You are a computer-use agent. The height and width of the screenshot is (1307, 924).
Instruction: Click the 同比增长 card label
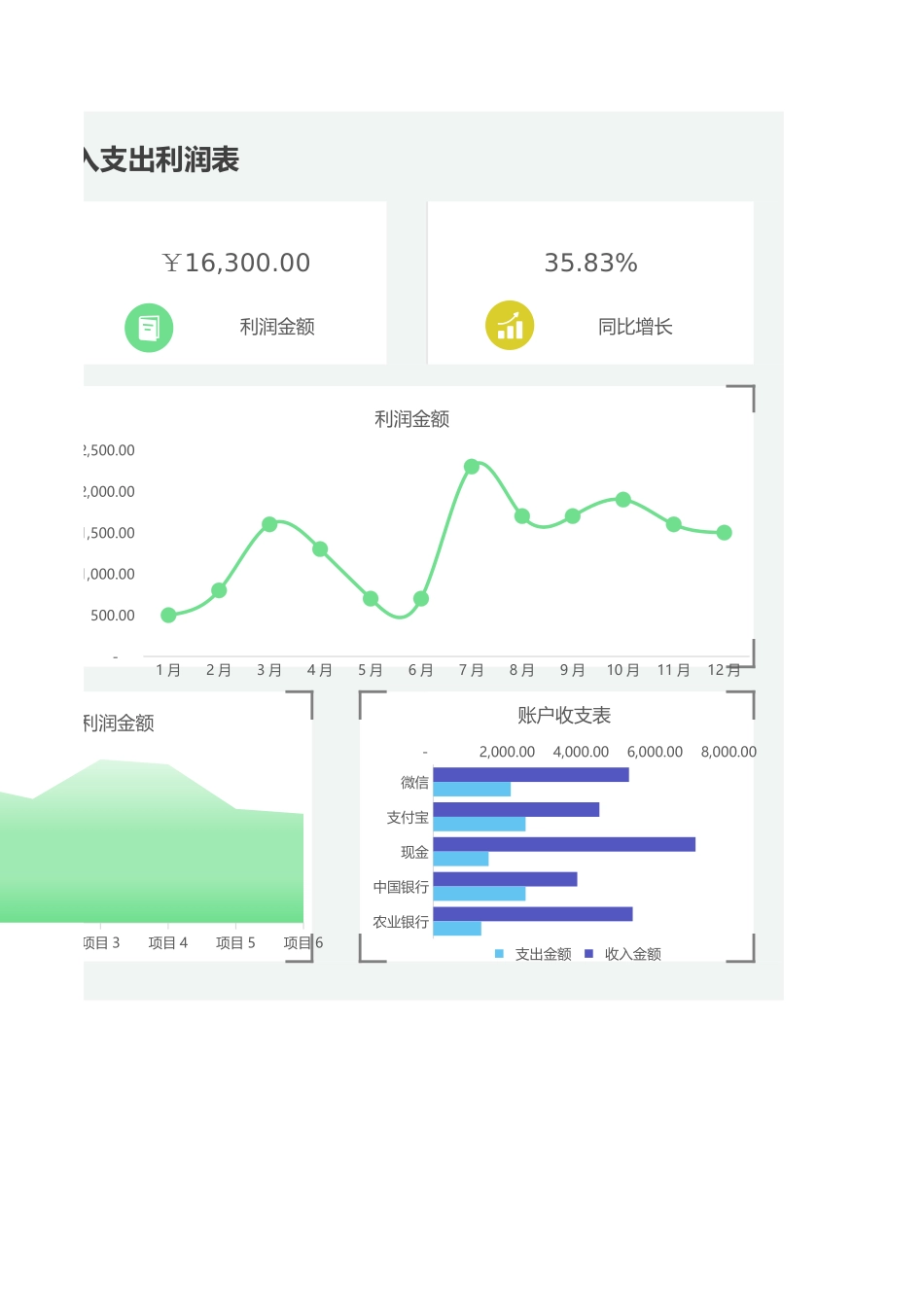click(x=635, y=327)
